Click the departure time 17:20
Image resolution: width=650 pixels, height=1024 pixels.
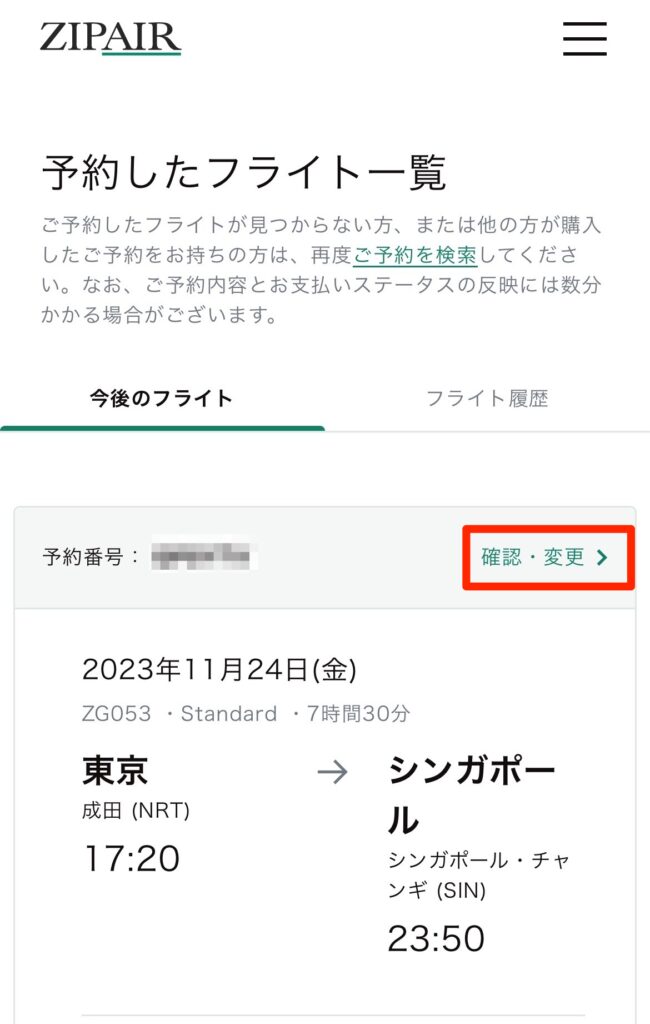point(132,859)
